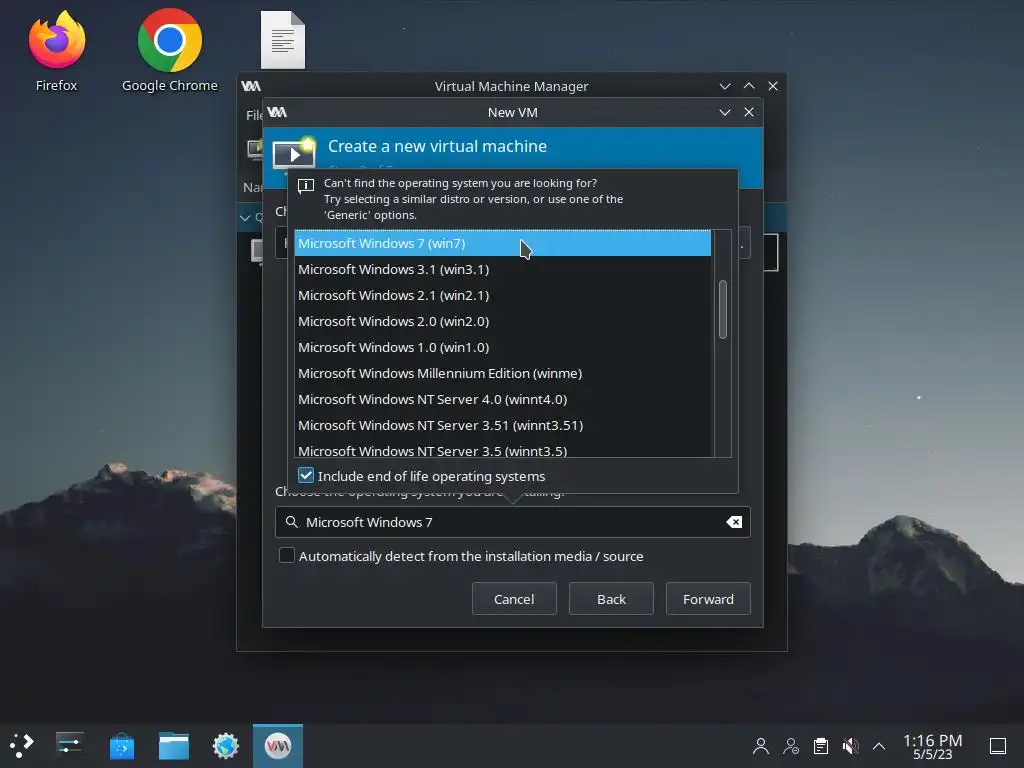Uncheck Include end of life operating systems
This screenshot has width=1024, height=768.
coord(306,475)
